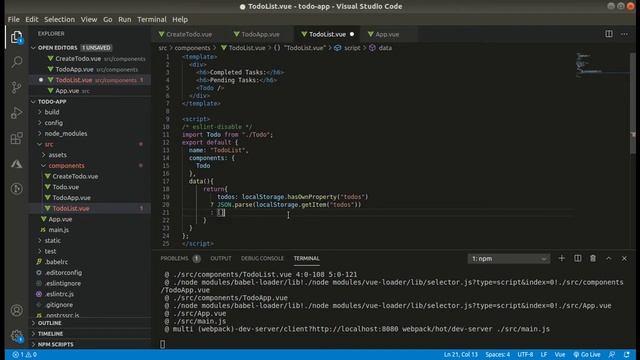
Task: Click the Ln 21, Col 13 status entry
Action: (460, 355)
